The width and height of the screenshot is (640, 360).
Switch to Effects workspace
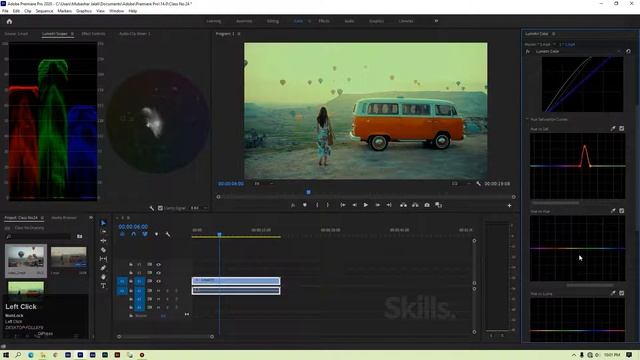click(x=324, y=21)
